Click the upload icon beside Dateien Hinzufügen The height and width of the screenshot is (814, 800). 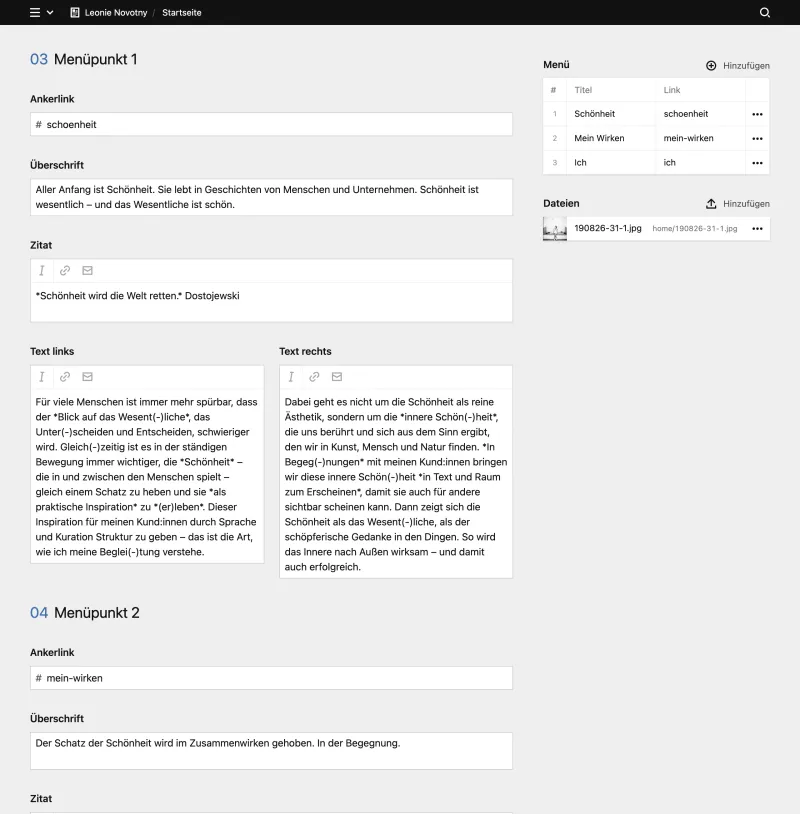[x=710, y=204]
